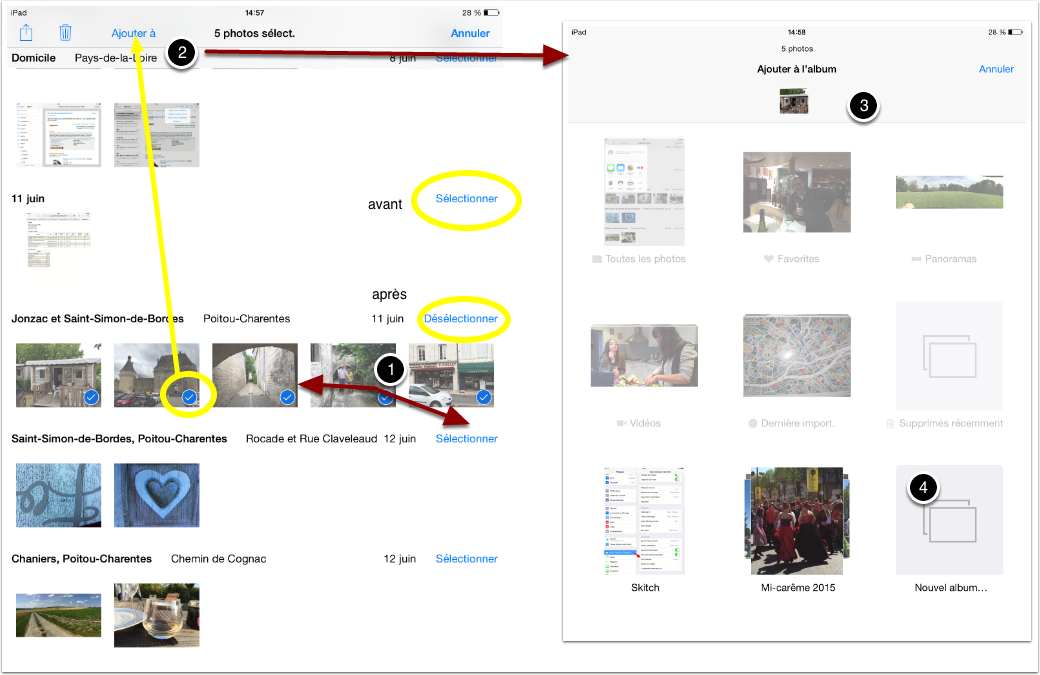Select the Favorites album thumbnail

click(x=797, y=192)
